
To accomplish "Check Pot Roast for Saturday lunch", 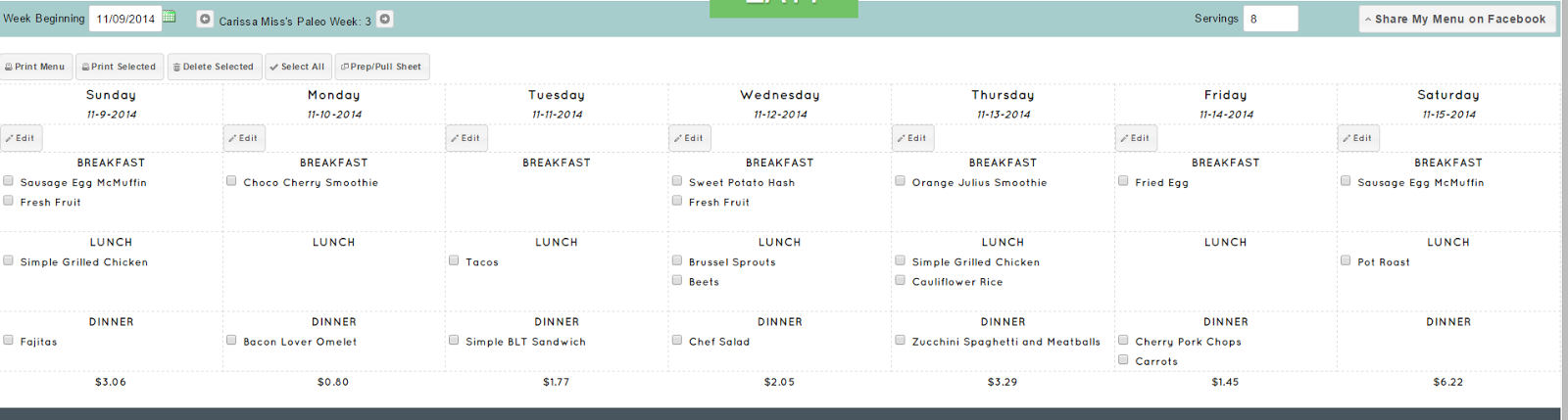I will [x=1346, y=260].
